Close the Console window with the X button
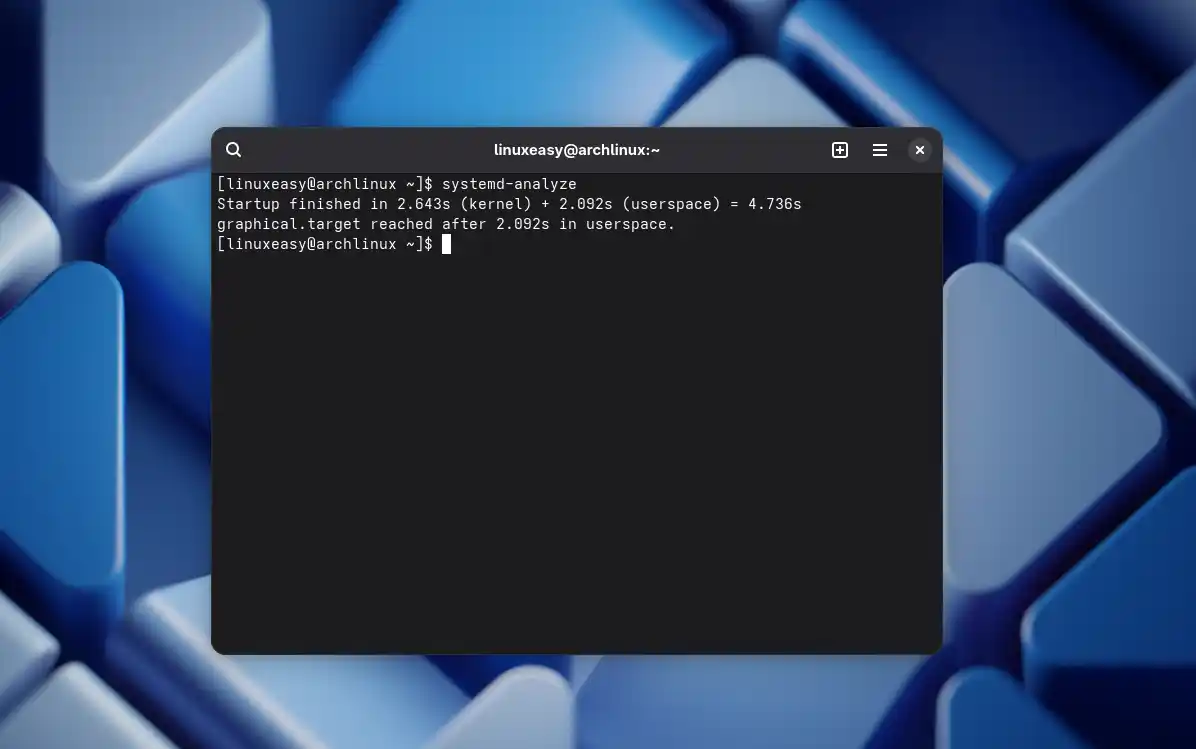Viewport: 1196px width, 749px height. (919, 149)
